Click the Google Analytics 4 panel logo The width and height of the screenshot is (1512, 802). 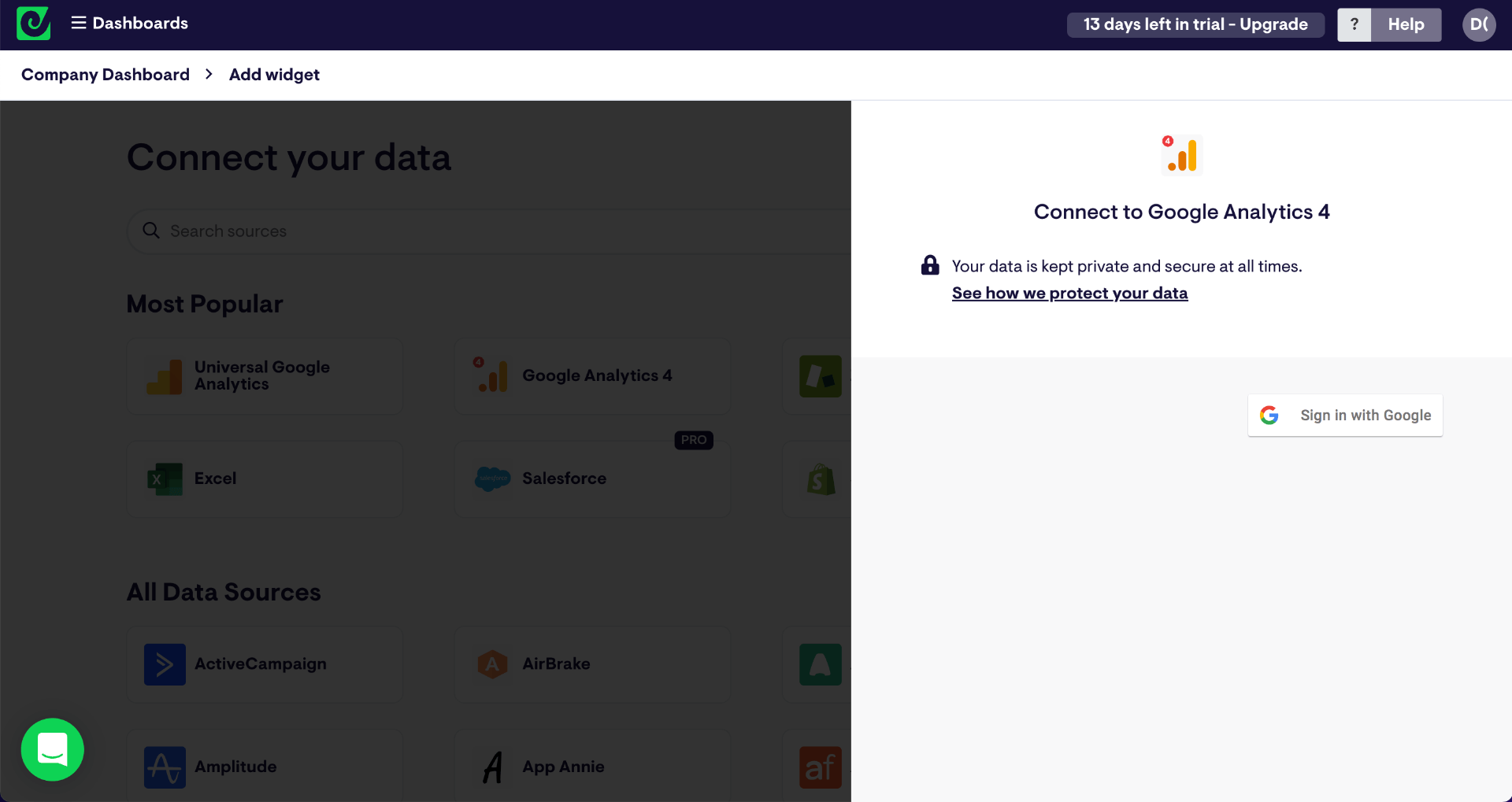point(1181,154)
